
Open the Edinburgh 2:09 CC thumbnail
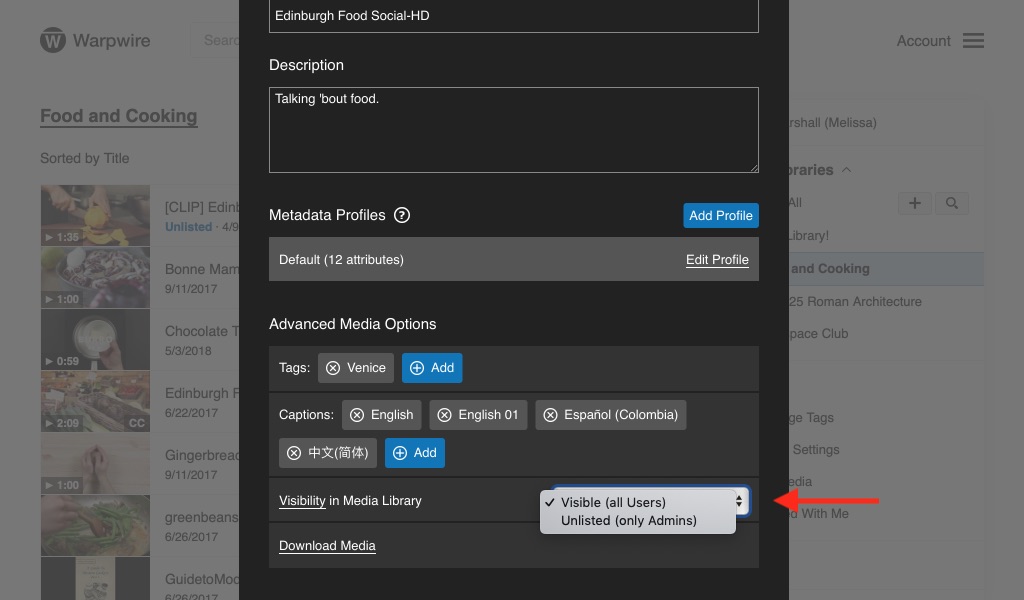click(x=95, y=401)
